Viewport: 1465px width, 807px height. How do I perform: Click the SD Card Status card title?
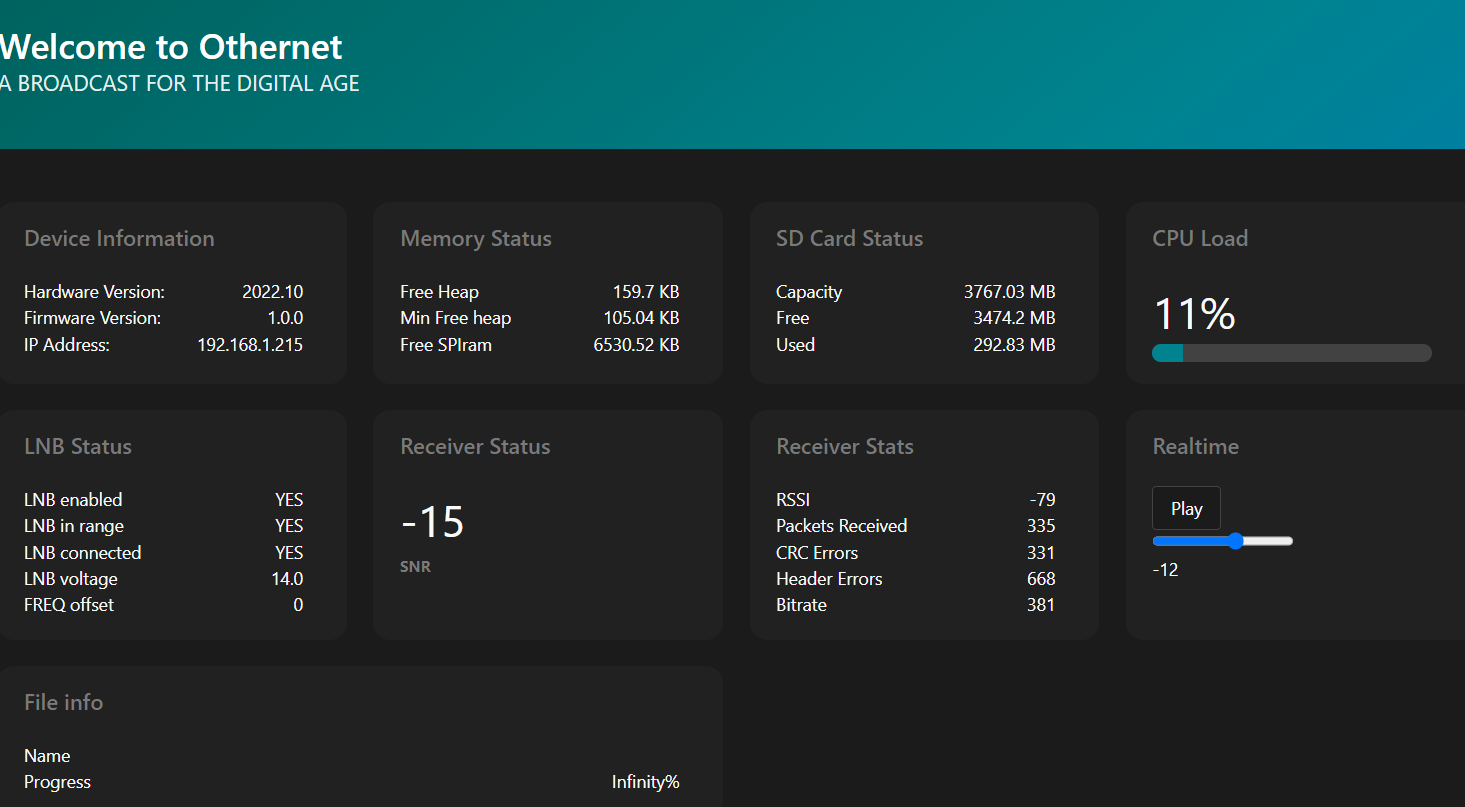tap(849, 238)
